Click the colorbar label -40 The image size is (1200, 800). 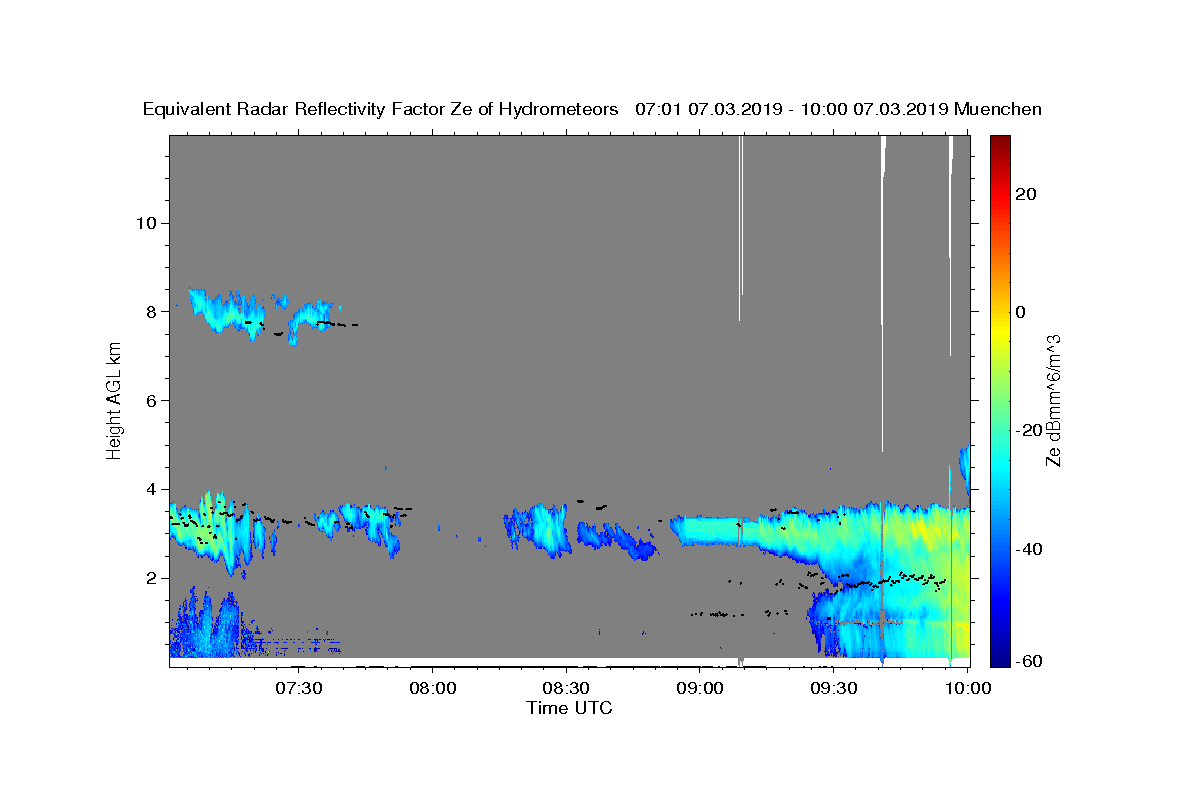[1031, 549]
